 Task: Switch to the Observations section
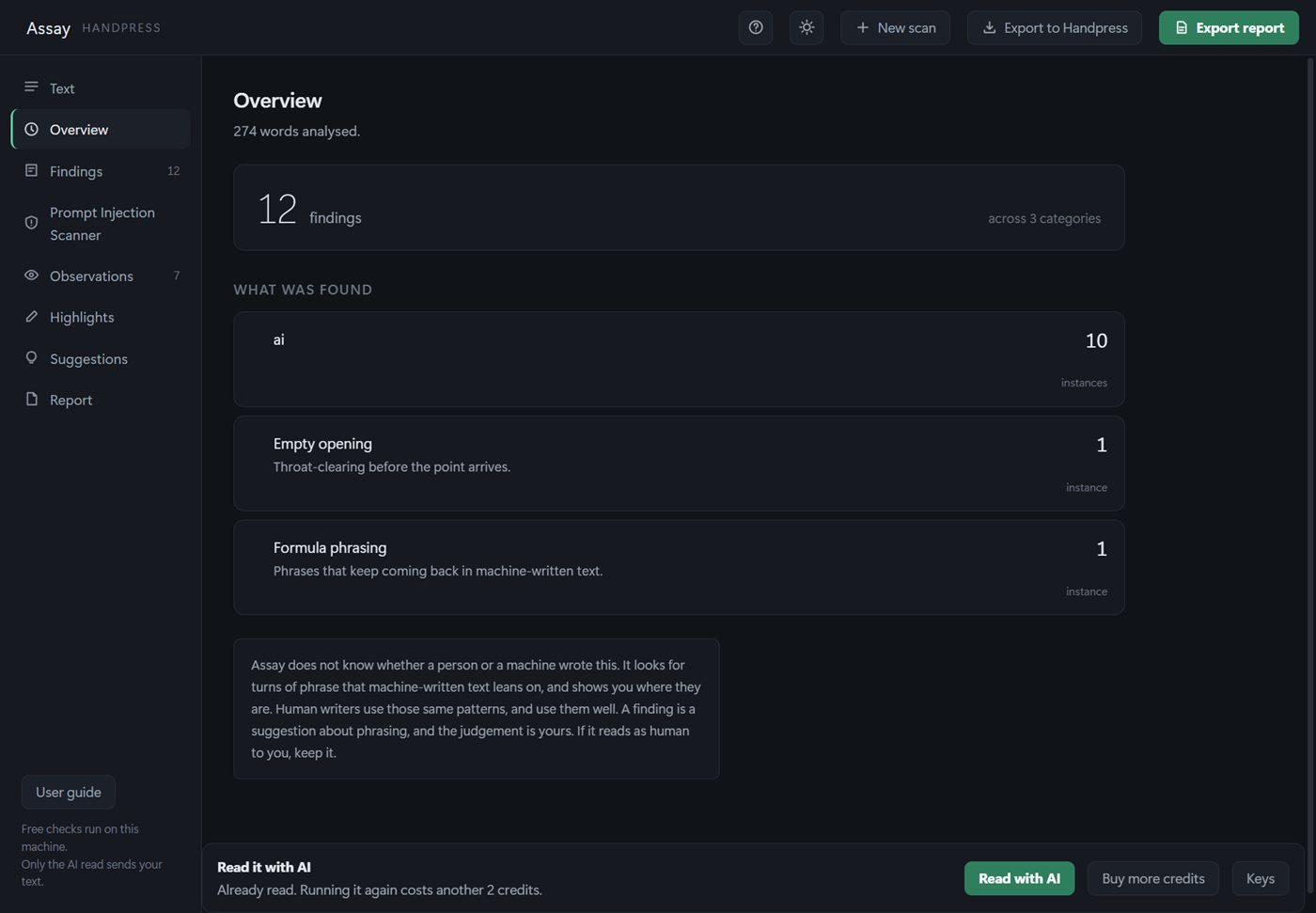(101, 275)
